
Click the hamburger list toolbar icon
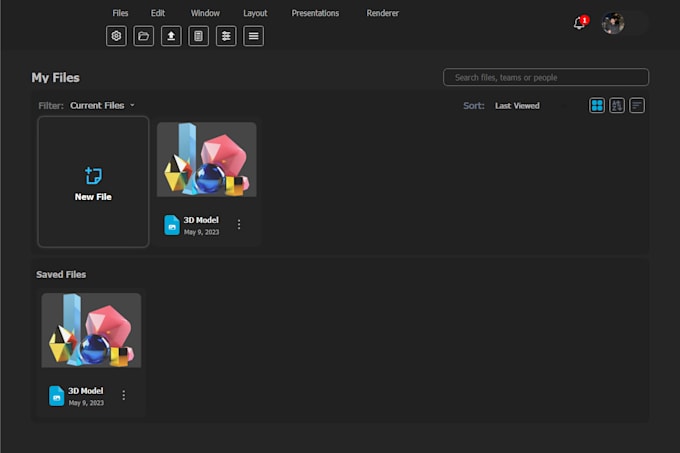254,36
